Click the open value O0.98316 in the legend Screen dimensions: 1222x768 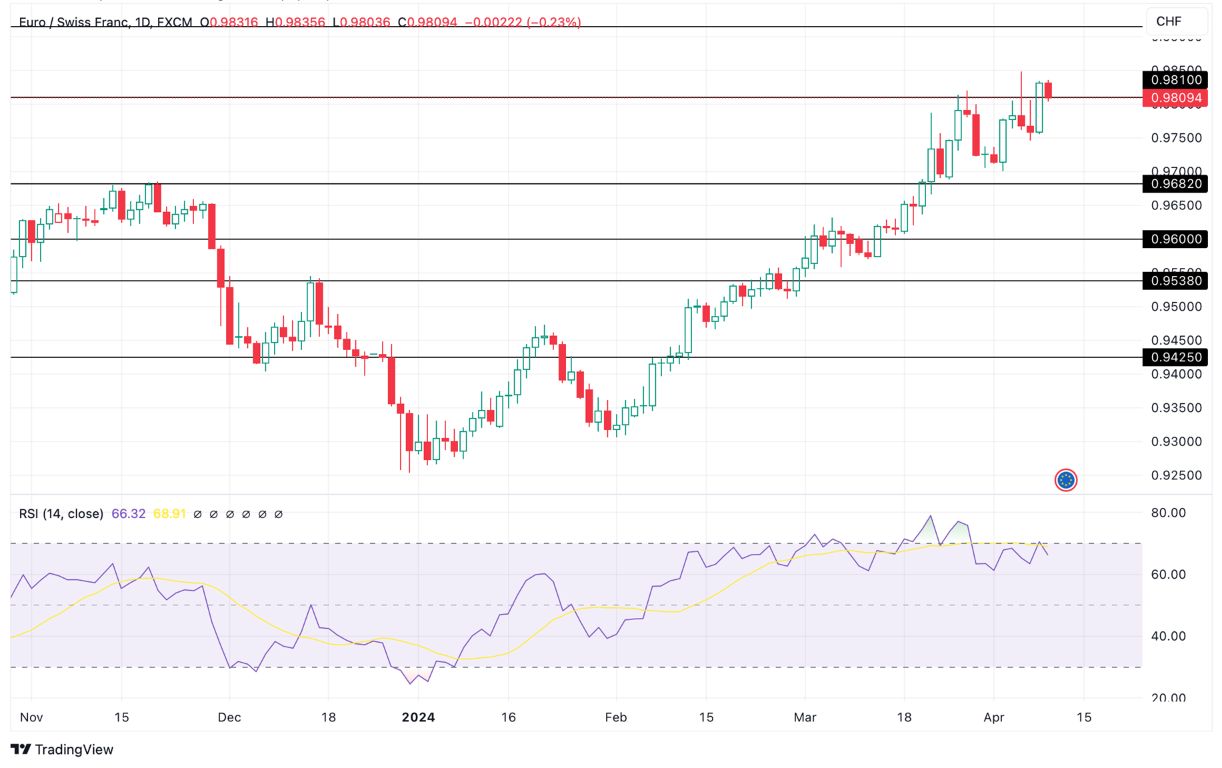(231, 22)
